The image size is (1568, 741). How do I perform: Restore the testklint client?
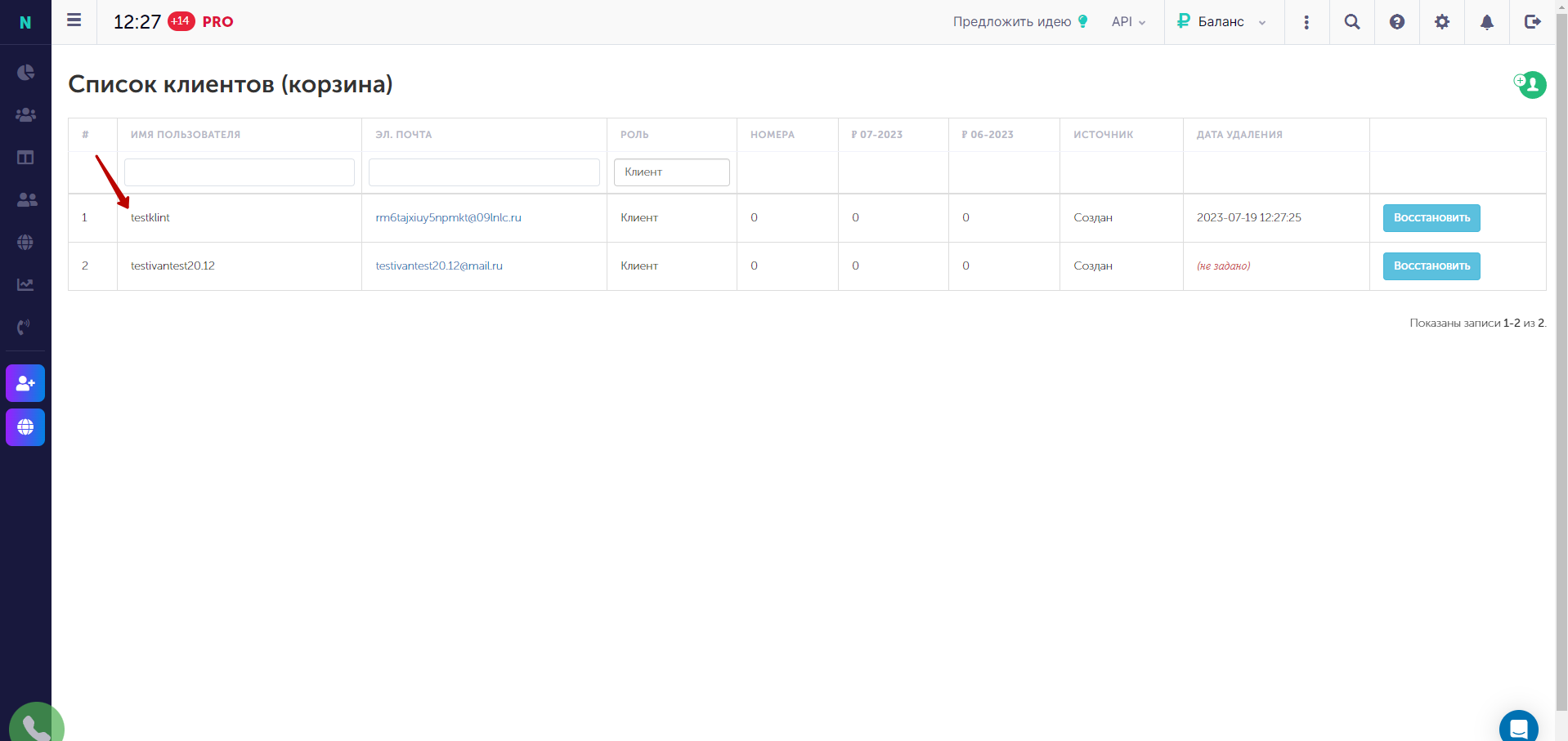(1431, 218)
